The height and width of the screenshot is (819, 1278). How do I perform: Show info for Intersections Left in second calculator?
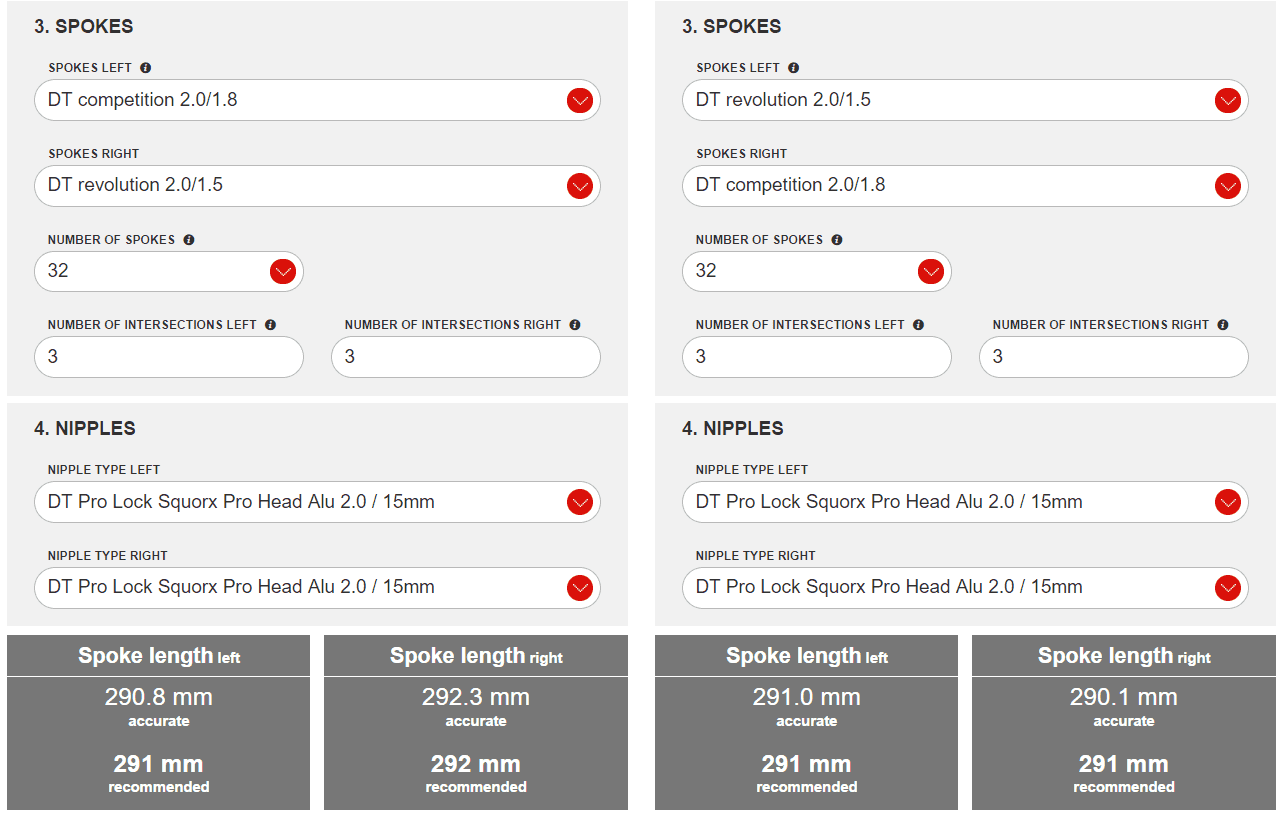(919, 325)
